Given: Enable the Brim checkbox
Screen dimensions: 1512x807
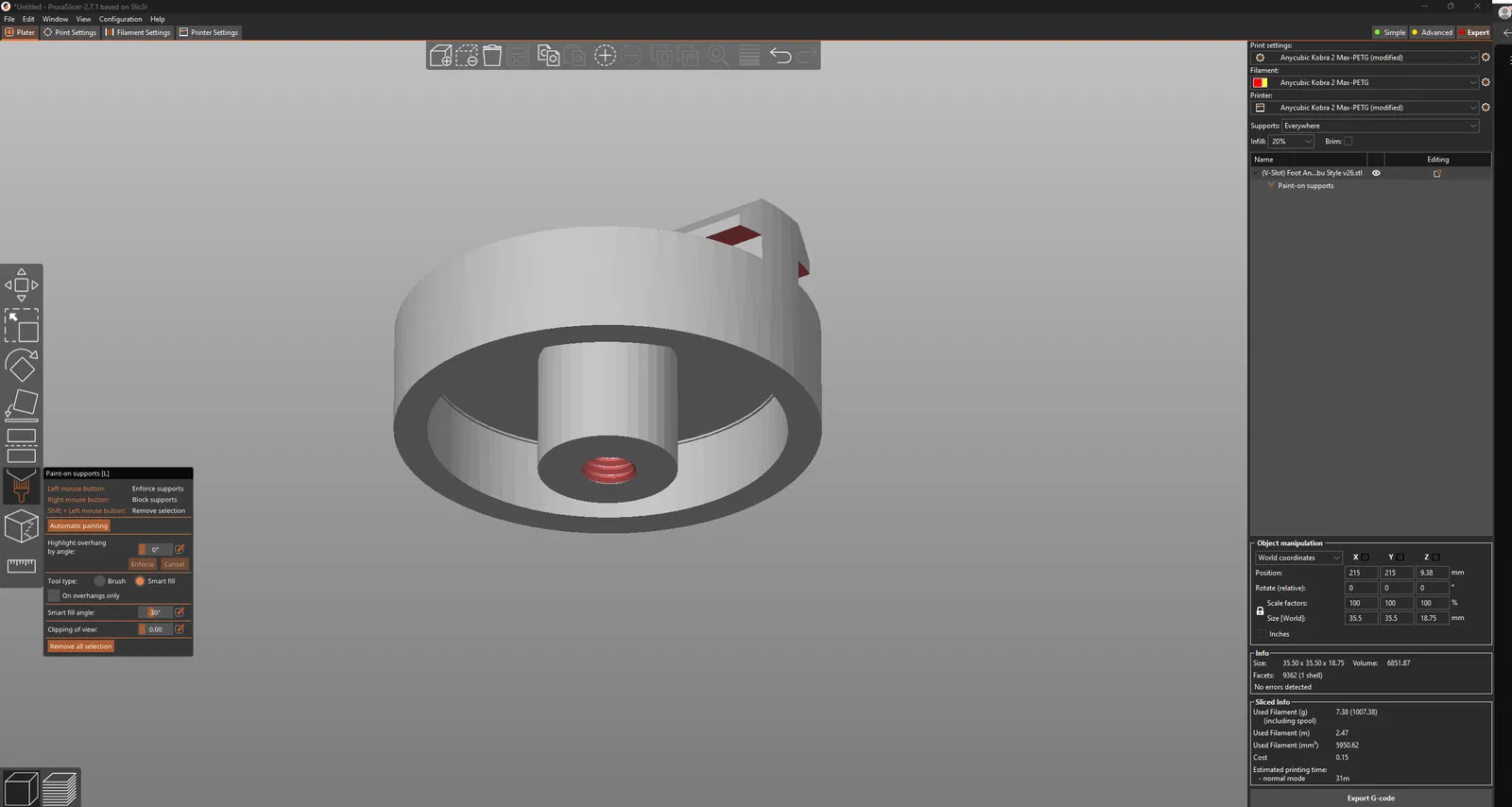Looking at the screenshot, I should (1349, 142).
